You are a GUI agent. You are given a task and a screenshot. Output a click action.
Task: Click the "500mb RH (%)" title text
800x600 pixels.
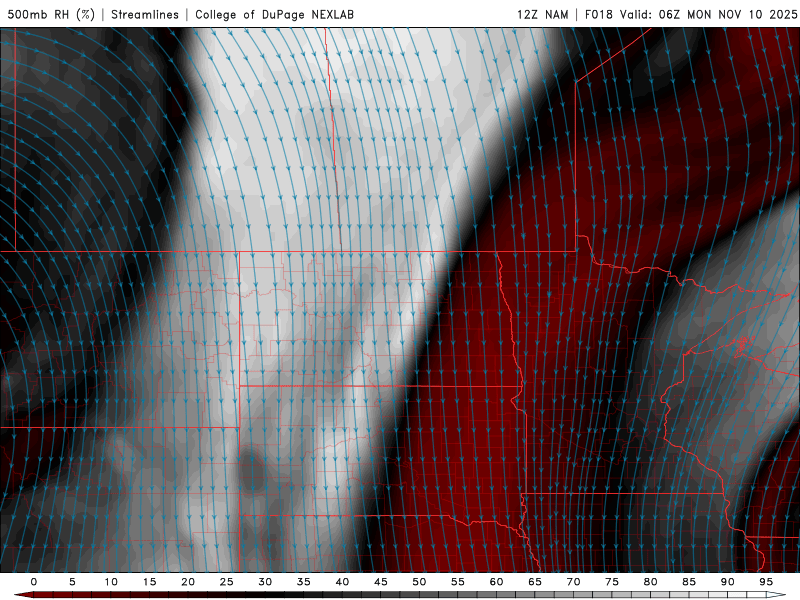tap(51, 14)
